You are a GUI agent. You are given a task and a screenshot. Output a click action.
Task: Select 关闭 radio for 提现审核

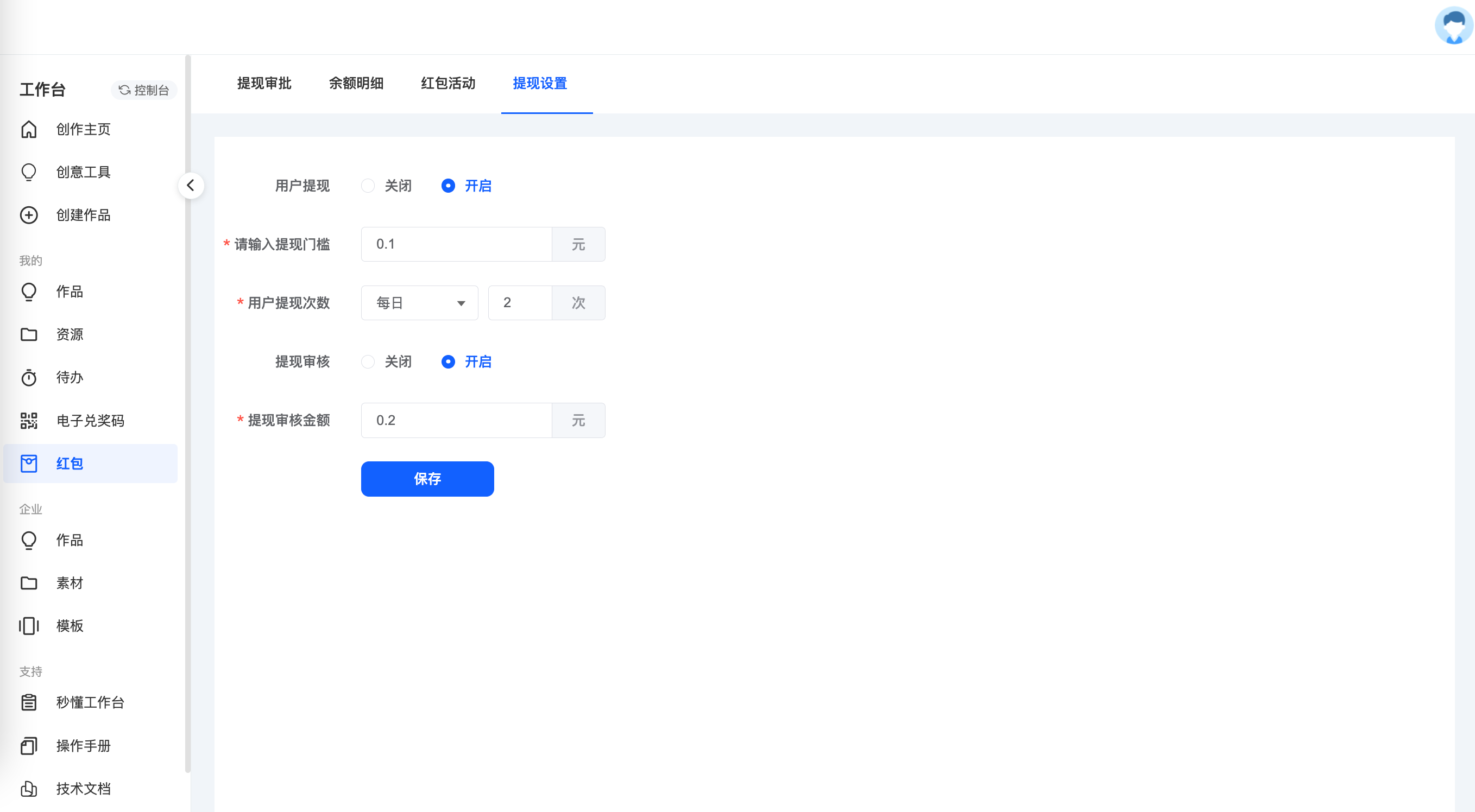point(368,361)
